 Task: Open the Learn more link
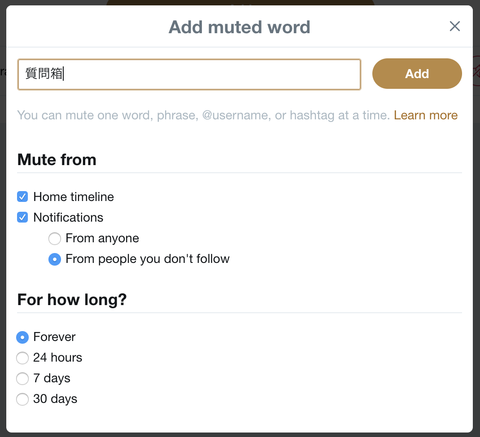[x=426, y=115]
